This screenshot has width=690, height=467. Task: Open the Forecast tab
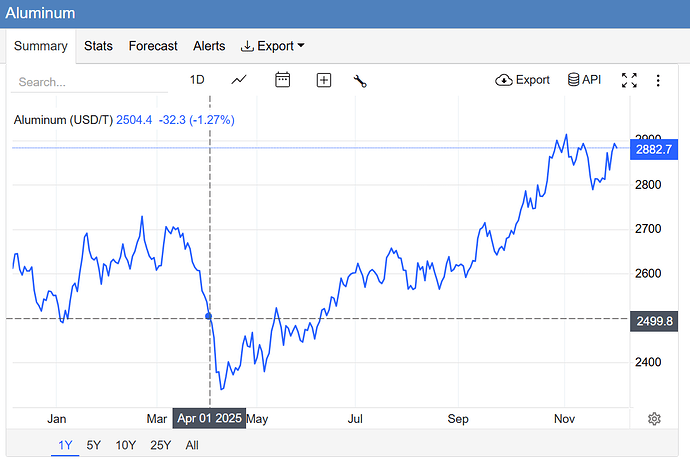pos(153,46)
